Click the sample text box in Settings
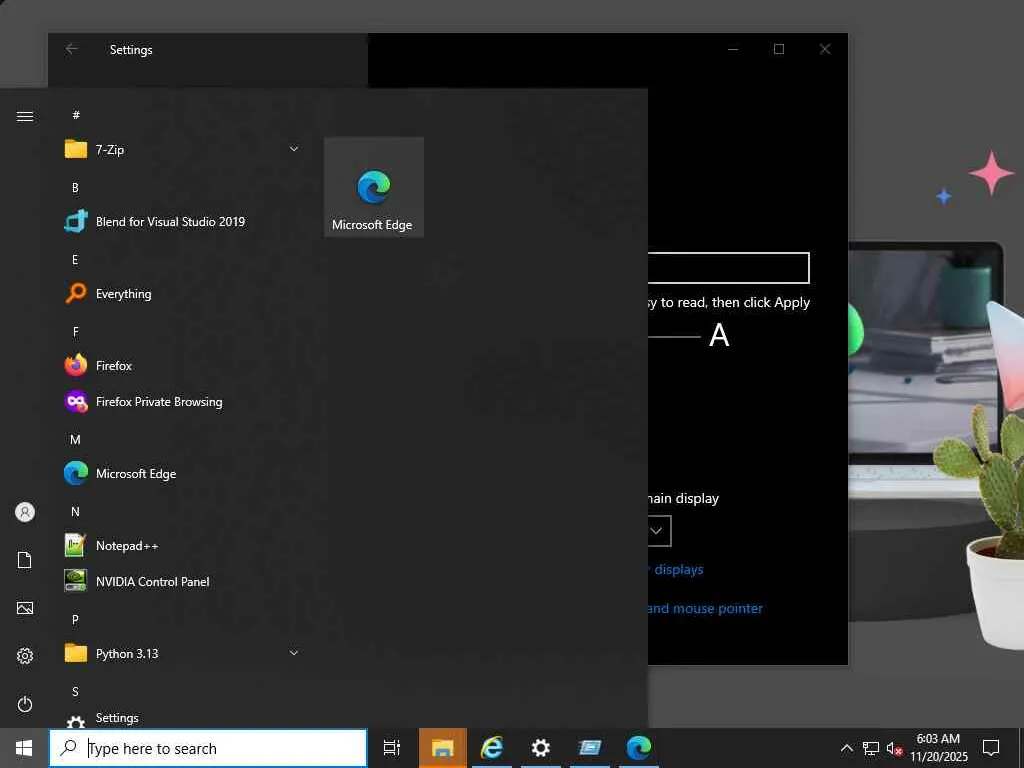This screenshot has width=1024, height=768. click(728, 268)
